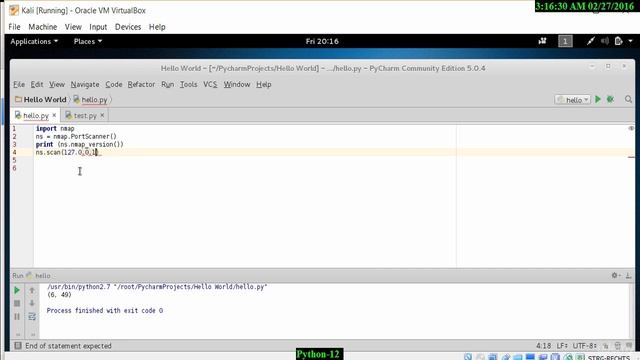The image size is (640, 360).
Task: Open Search Everywhere magnifier icon
Action: tap(629, 99)
